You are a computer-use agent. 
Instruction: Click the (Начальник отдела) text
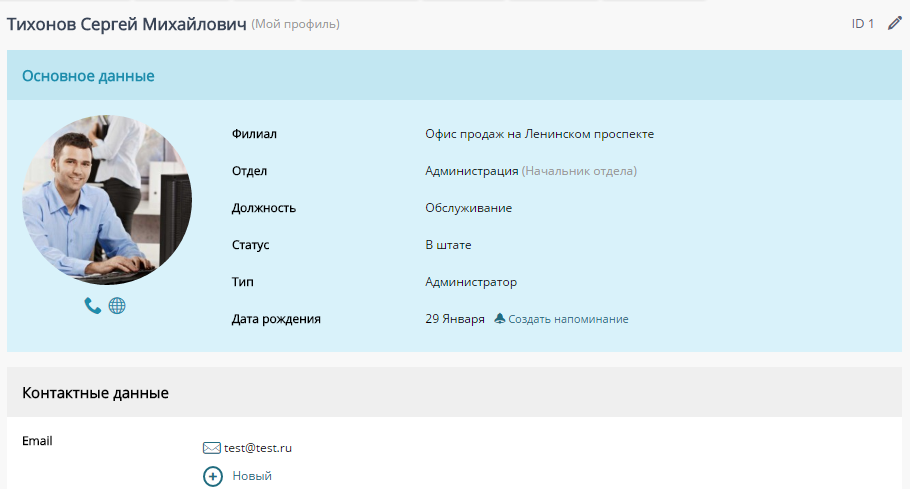coord(579,171)
